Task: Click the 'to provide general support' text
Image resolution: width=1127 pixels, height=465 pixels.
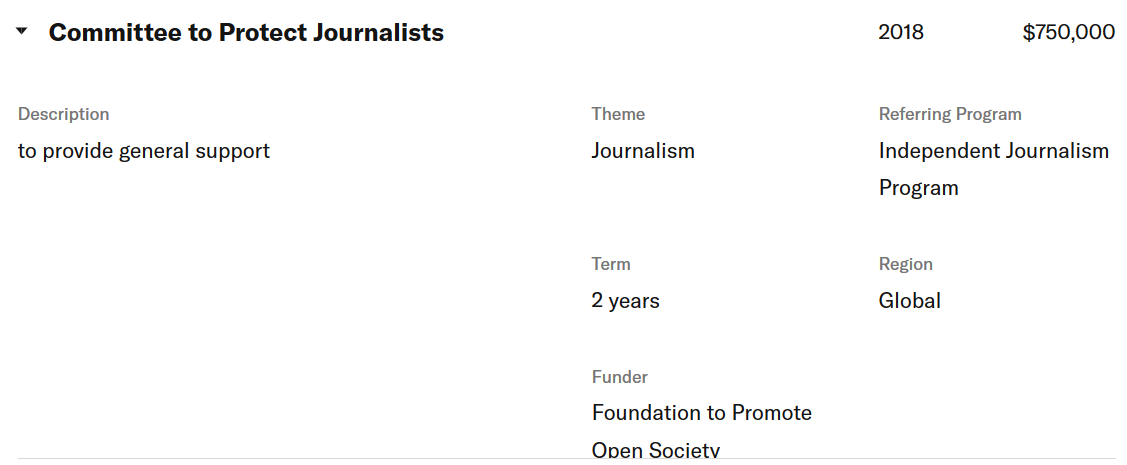Action: tap(144, 152)
